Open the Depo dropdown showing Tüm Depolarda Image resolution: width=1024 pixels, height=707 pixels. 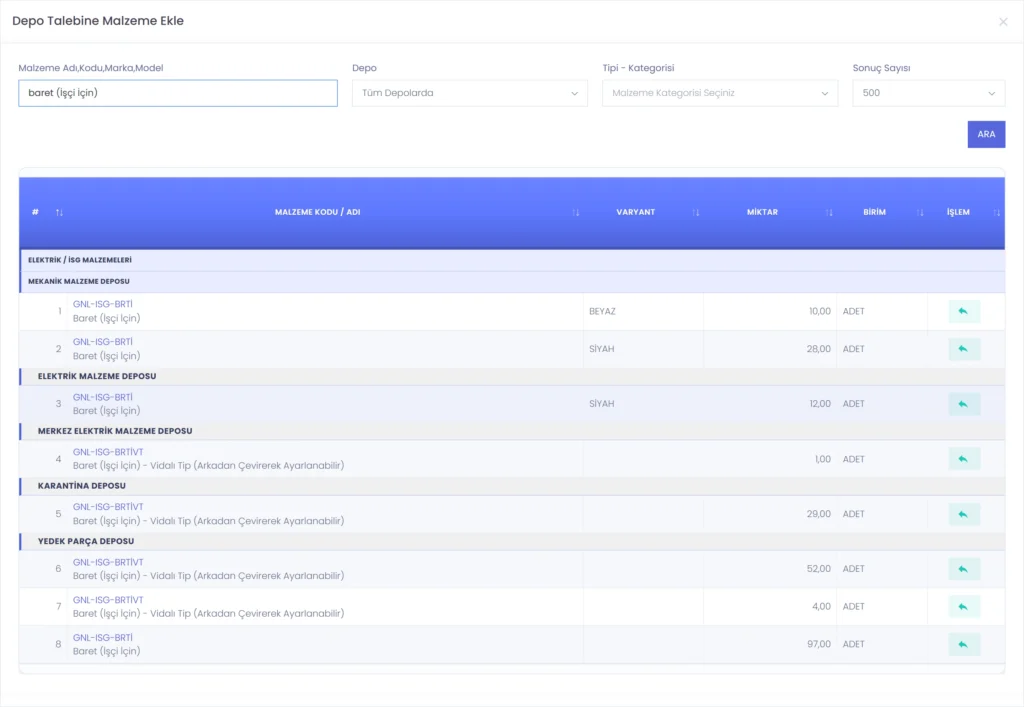click(470, 93)
